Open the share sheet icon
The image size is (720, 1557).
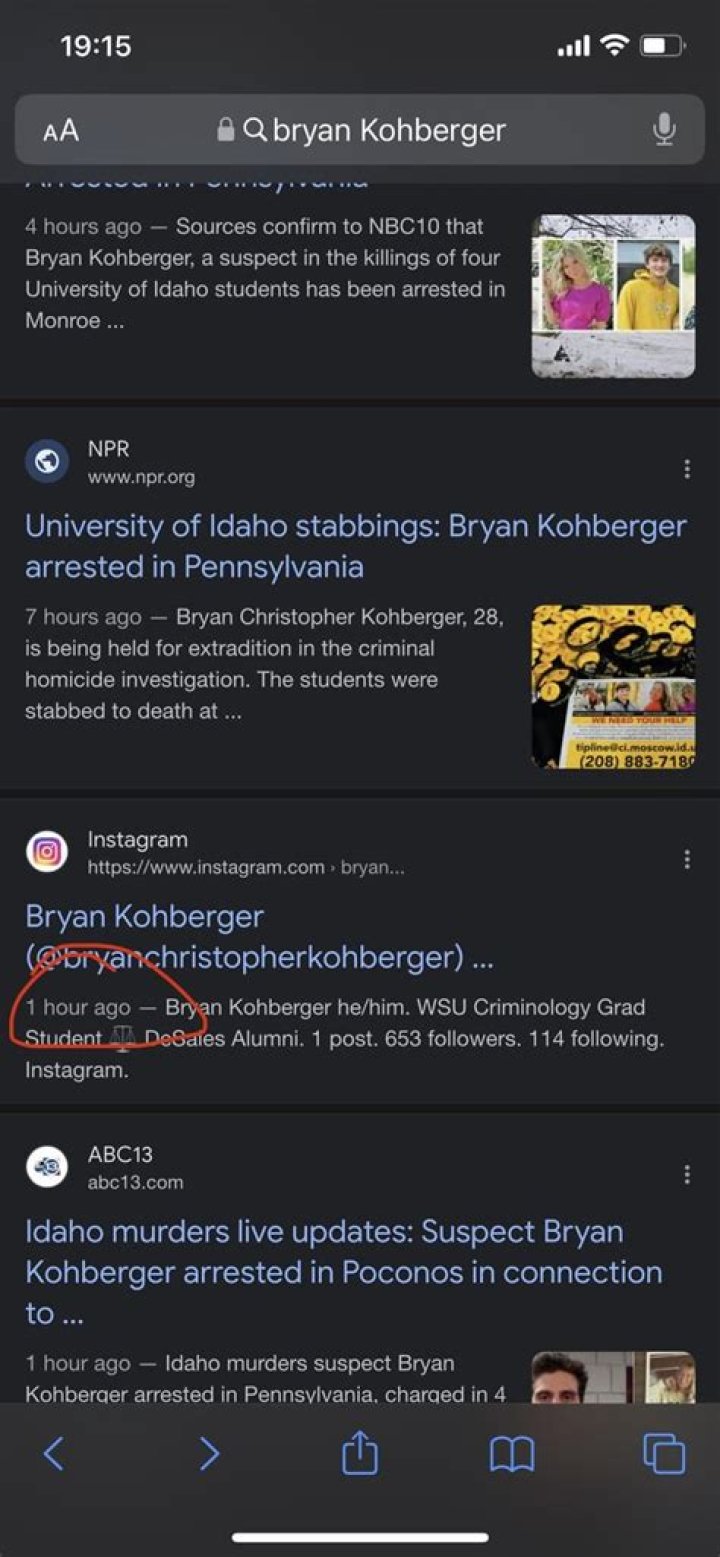tap(360, 1453)
